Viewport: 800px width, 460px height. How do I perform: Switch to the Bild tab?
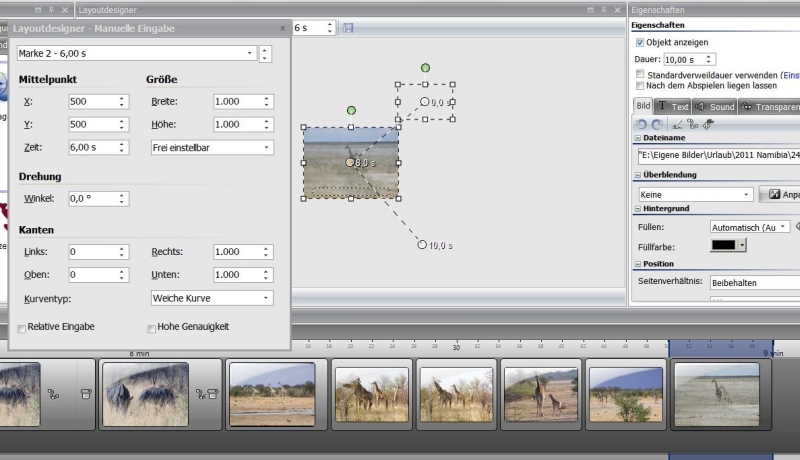click(643, 106)
